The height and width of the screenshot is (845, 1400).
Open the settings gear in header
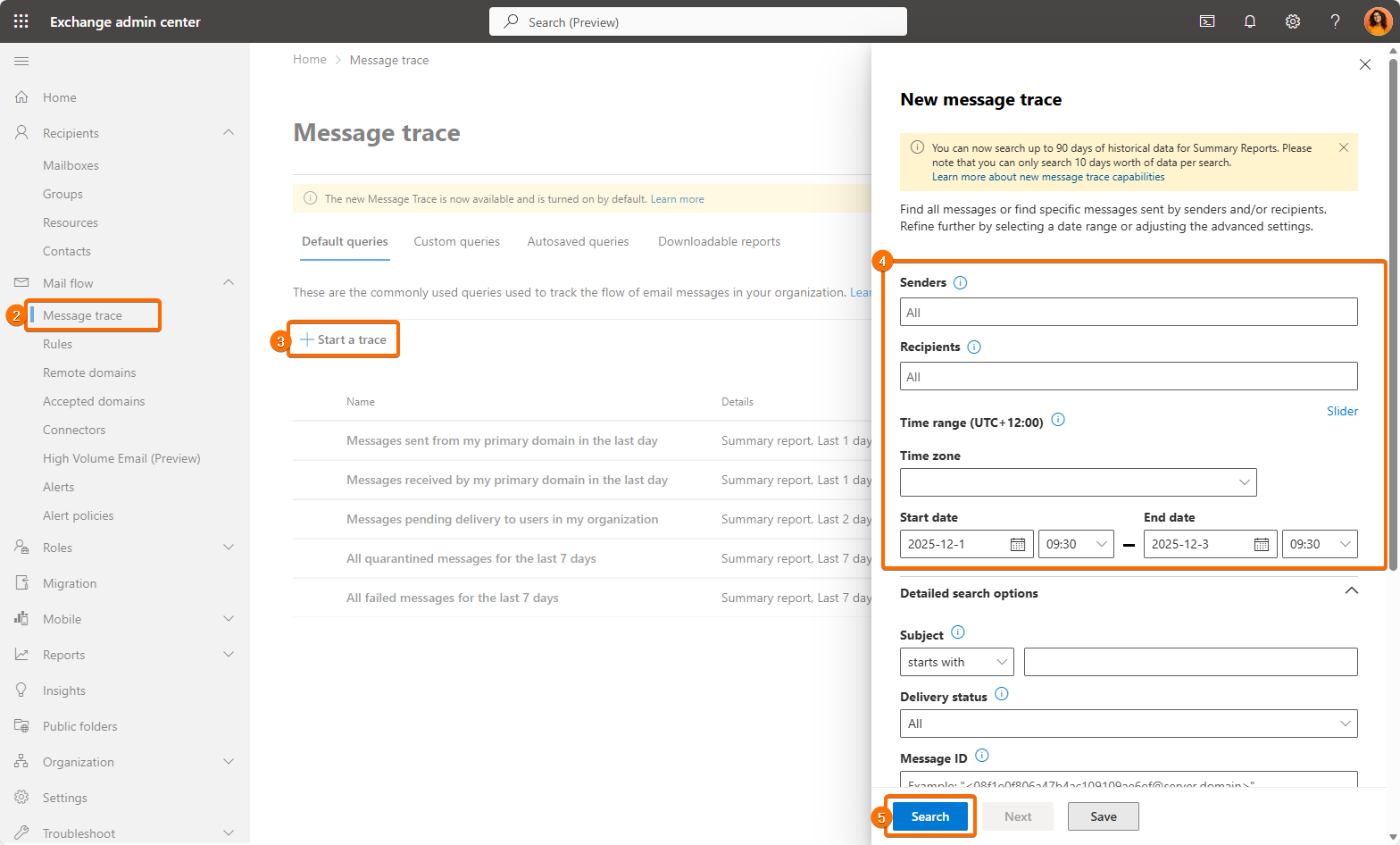click(x=1292, y=21)
